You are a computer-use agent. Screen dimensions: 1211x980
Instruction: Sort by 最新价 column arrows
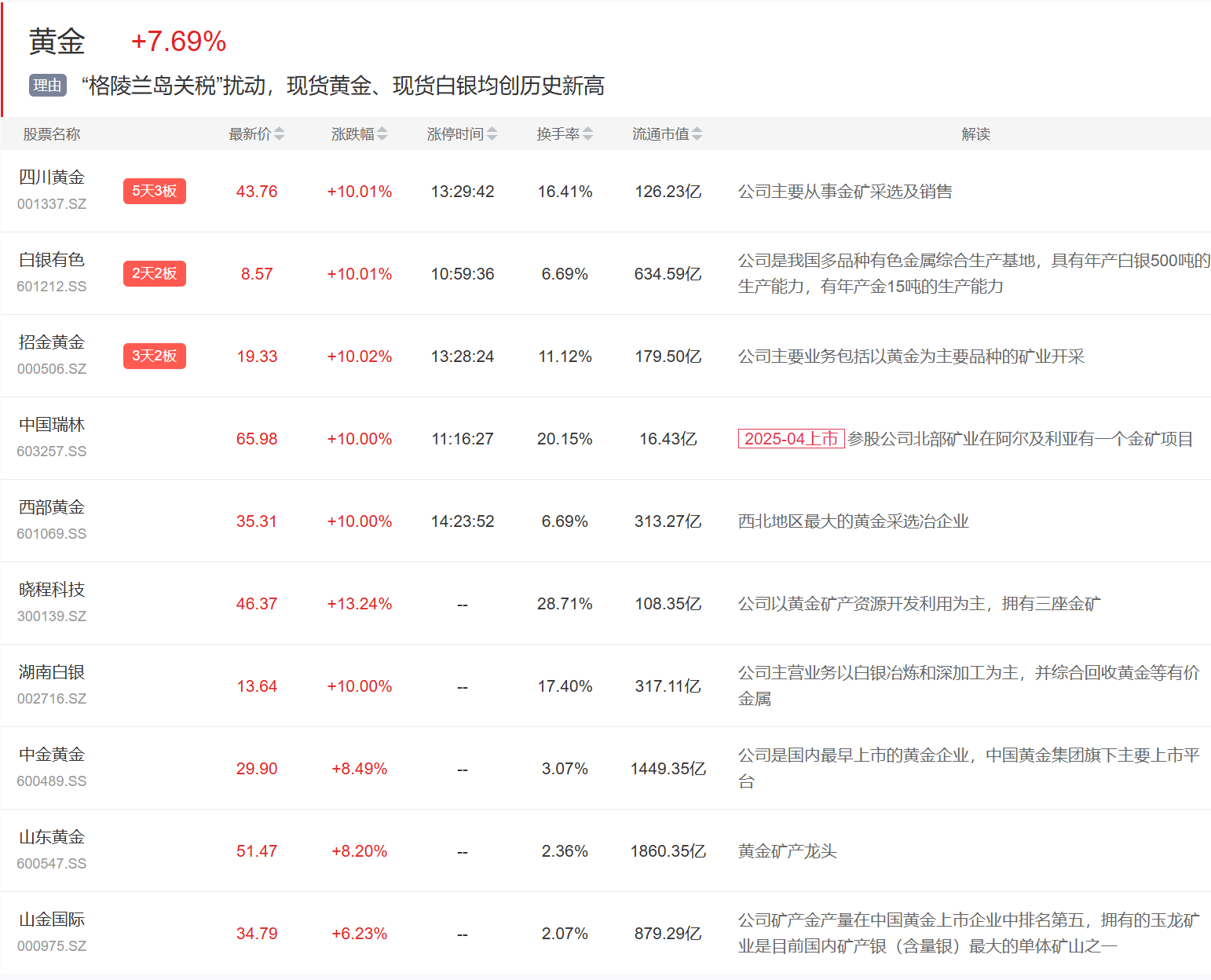[x=279, y=134]
